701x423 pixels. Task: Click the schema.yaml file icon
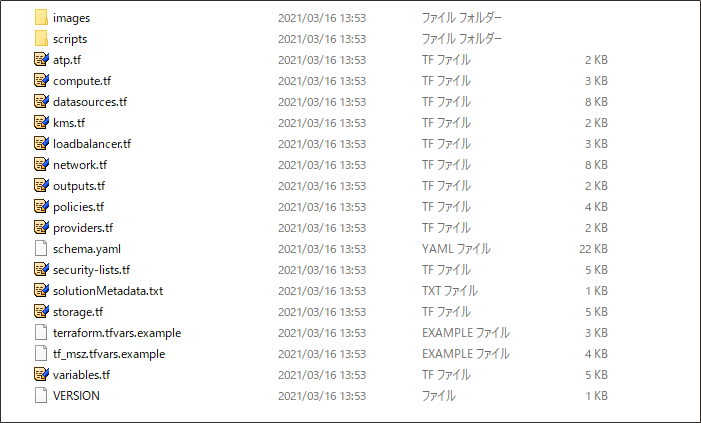coord(41,248)
